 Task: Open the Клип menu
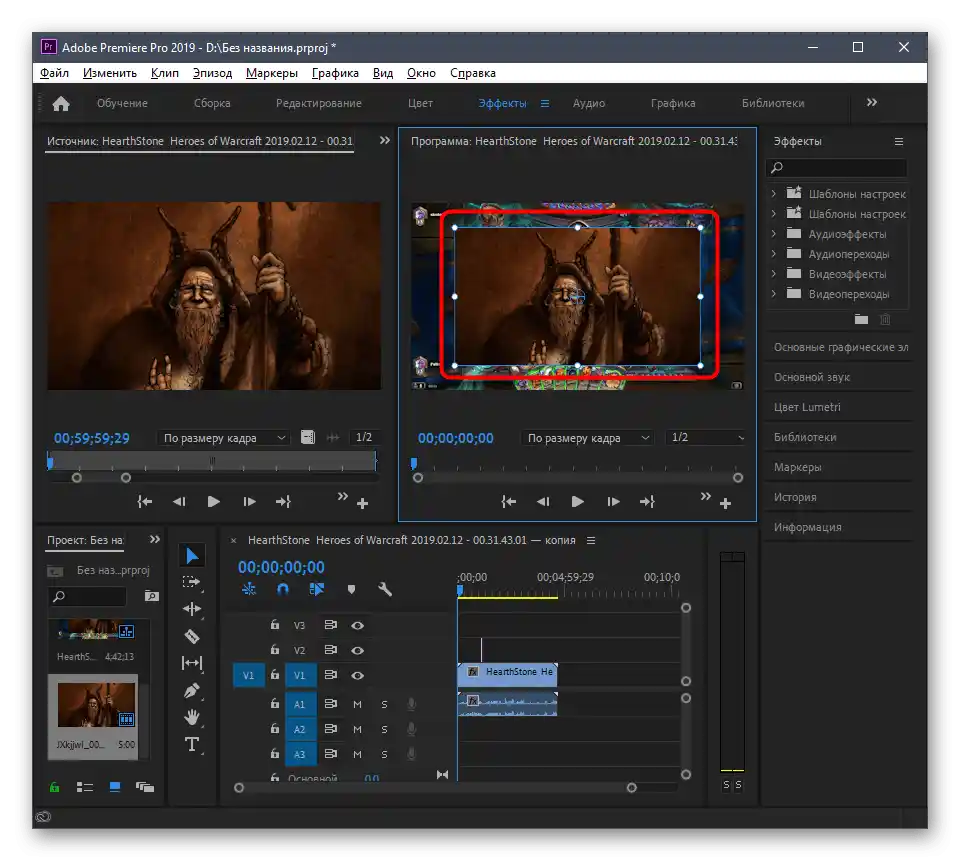tap(164, 73)
